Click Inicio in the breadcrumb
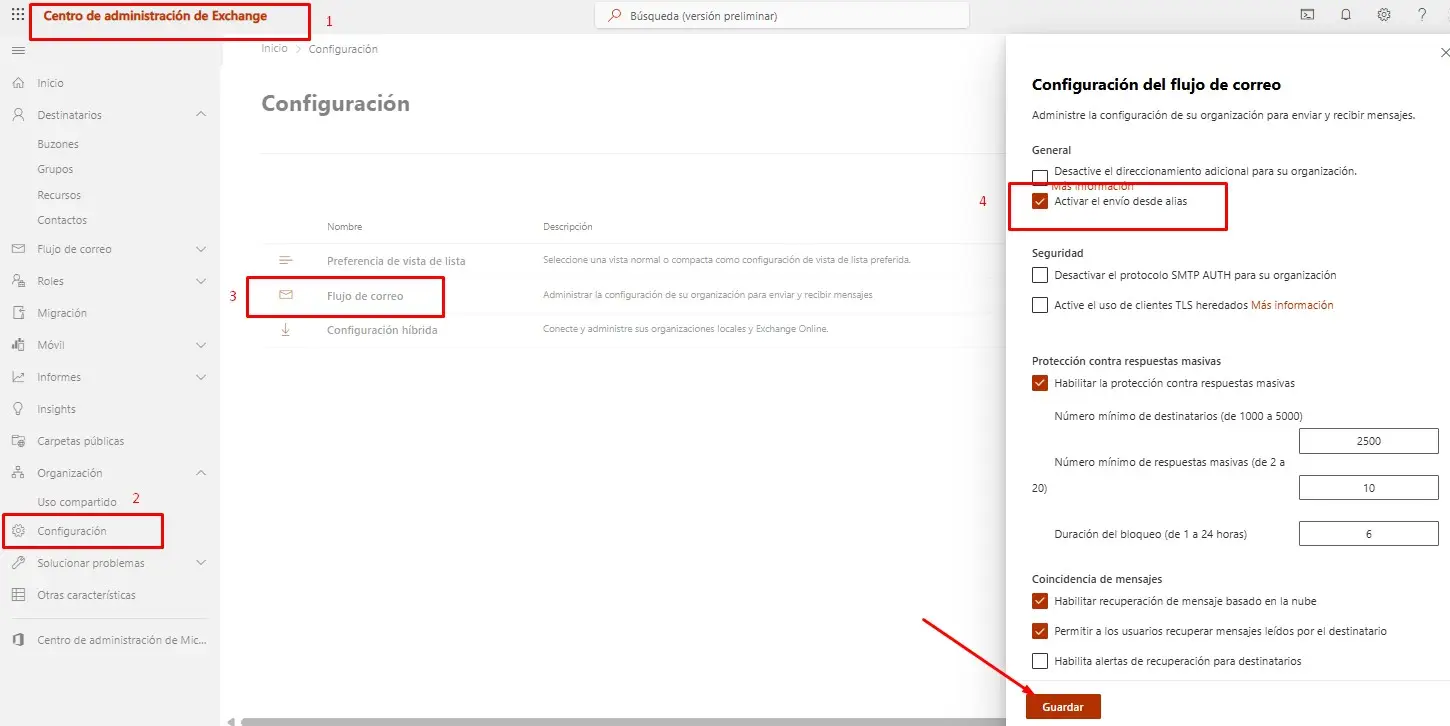 pyautogui.click(x=274, y=49)
